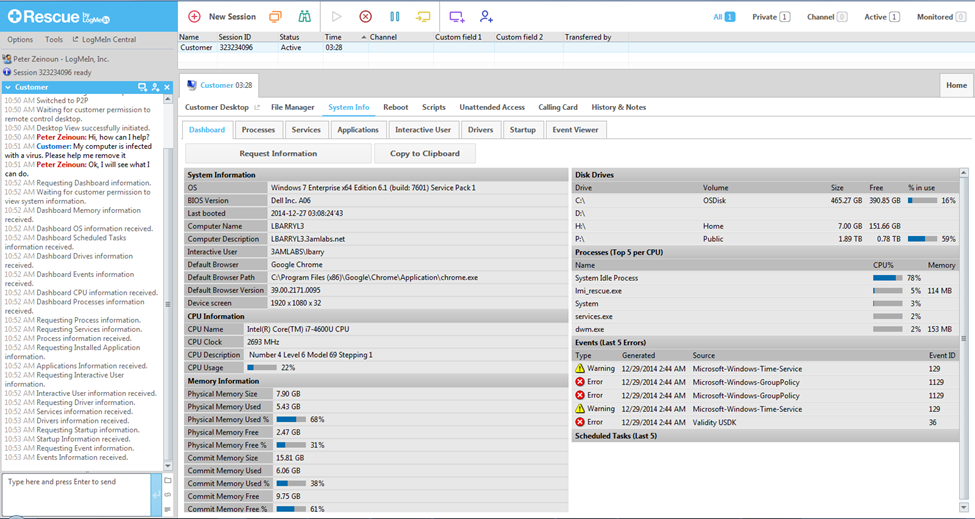Click the error icon on the Validity USDK event

point(580,422)
